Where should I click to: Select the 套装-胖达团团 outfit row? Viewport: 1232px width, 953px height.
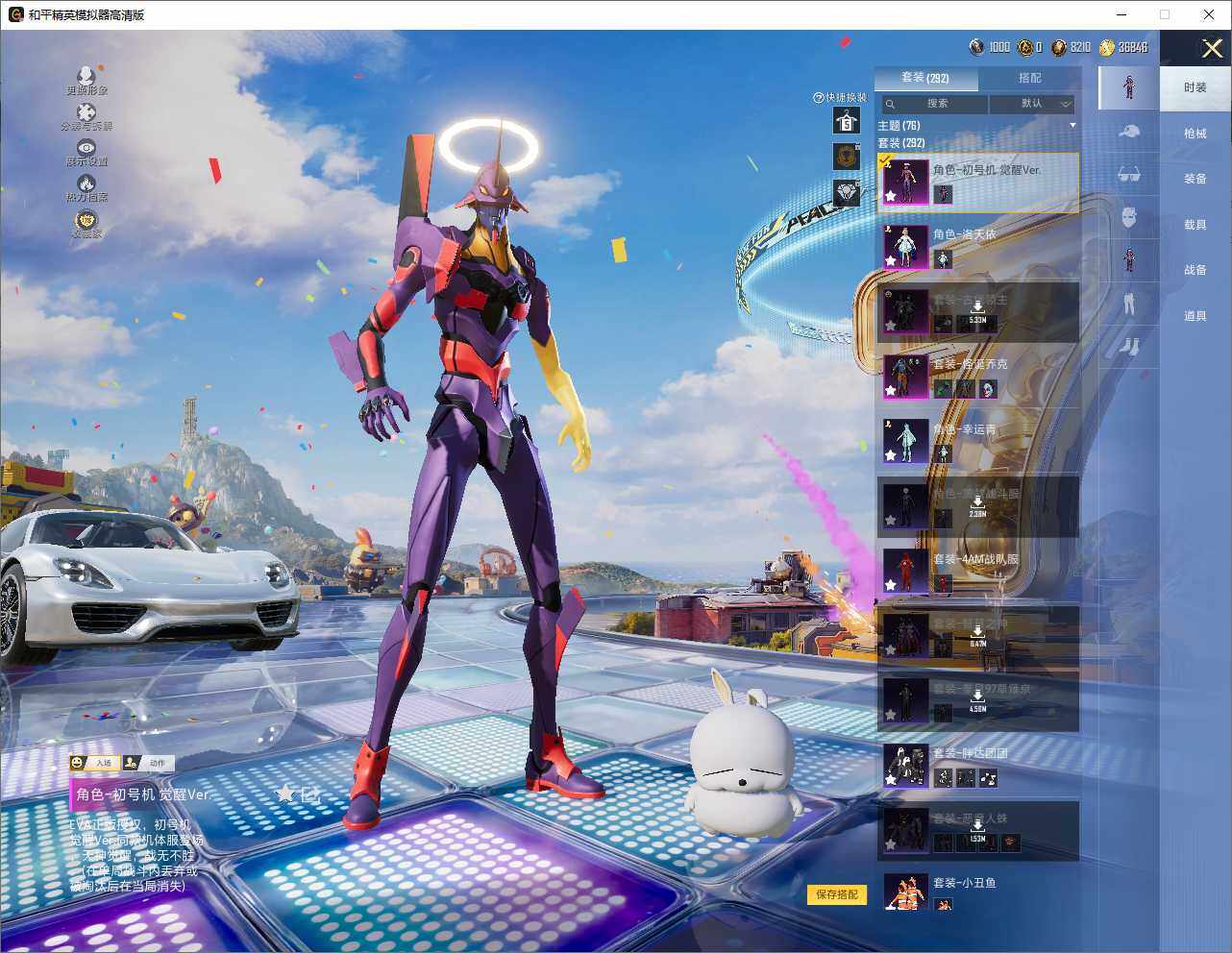tap(978, 767)
